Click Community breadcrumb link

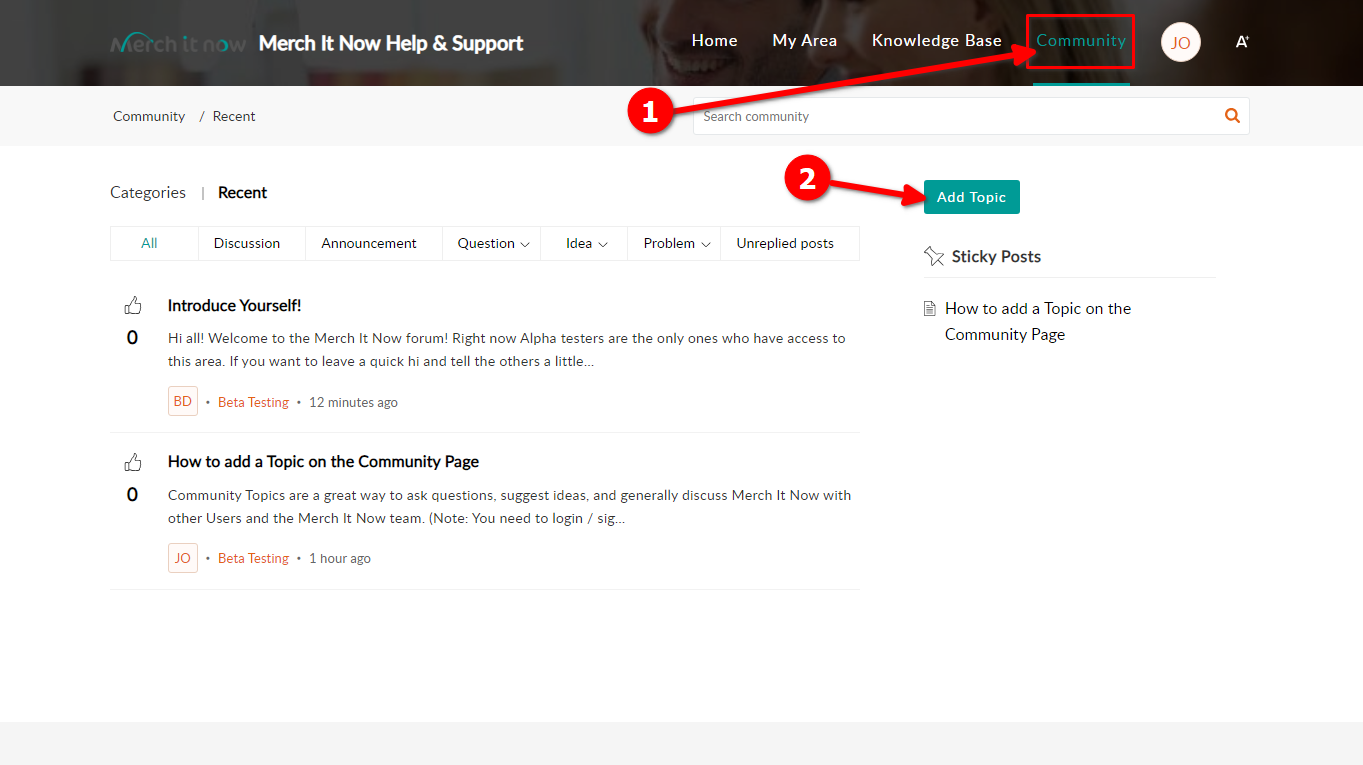[x=149, y=116]
